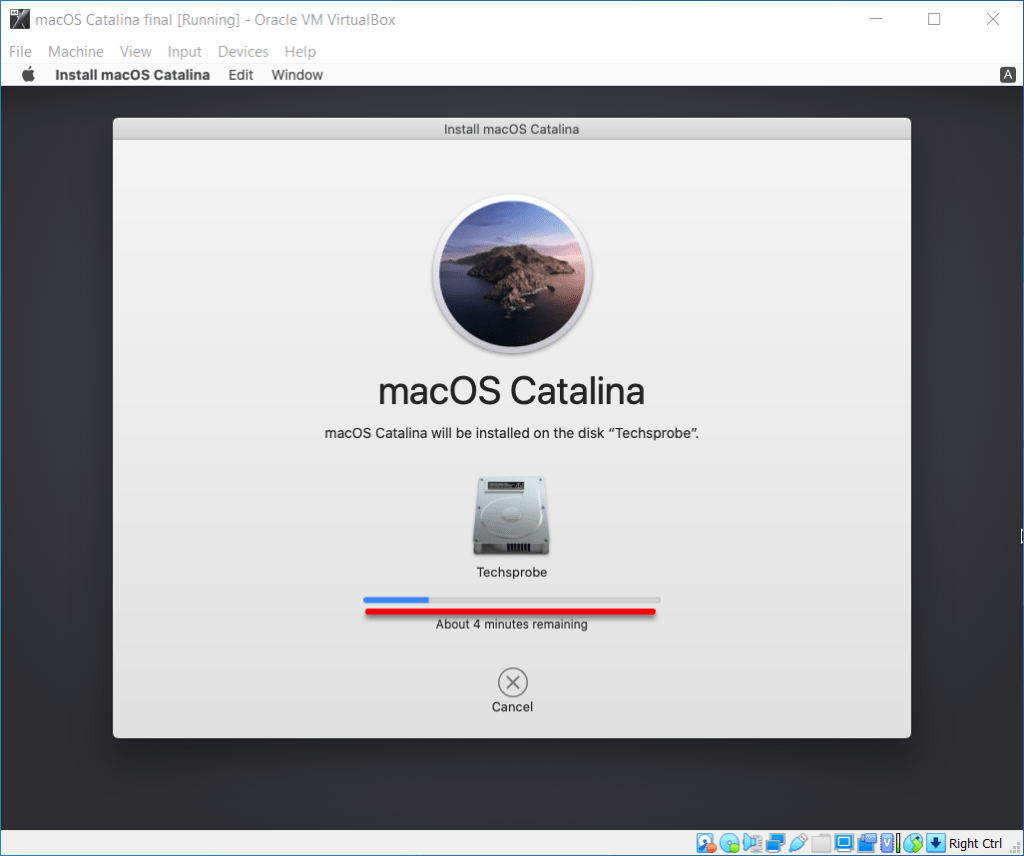Open the Window menu in macOS
Screen dimensions: 1024x856
click(x=297, y=74)
